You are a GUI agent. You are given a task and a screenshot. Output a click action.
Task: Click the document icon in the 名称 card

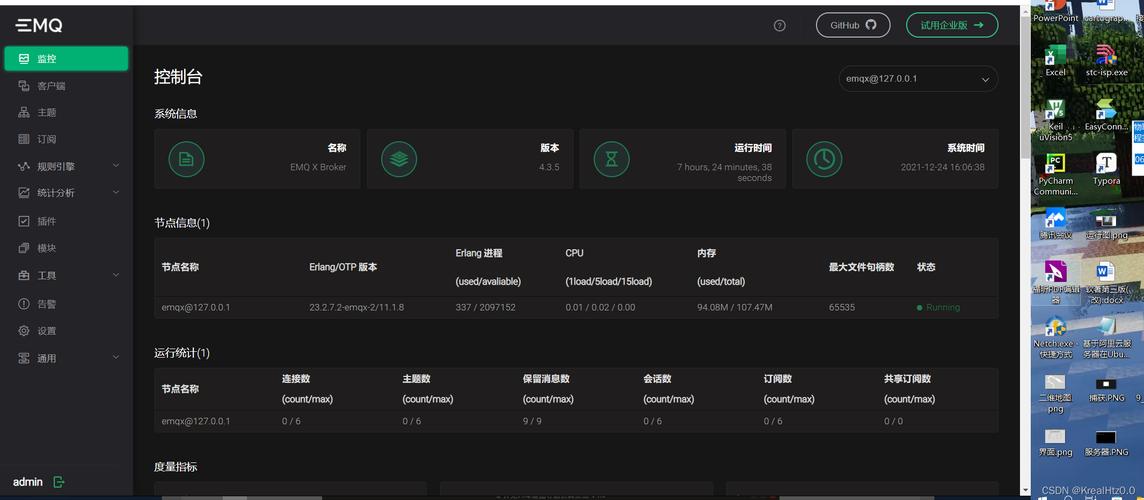click(186, 159)
